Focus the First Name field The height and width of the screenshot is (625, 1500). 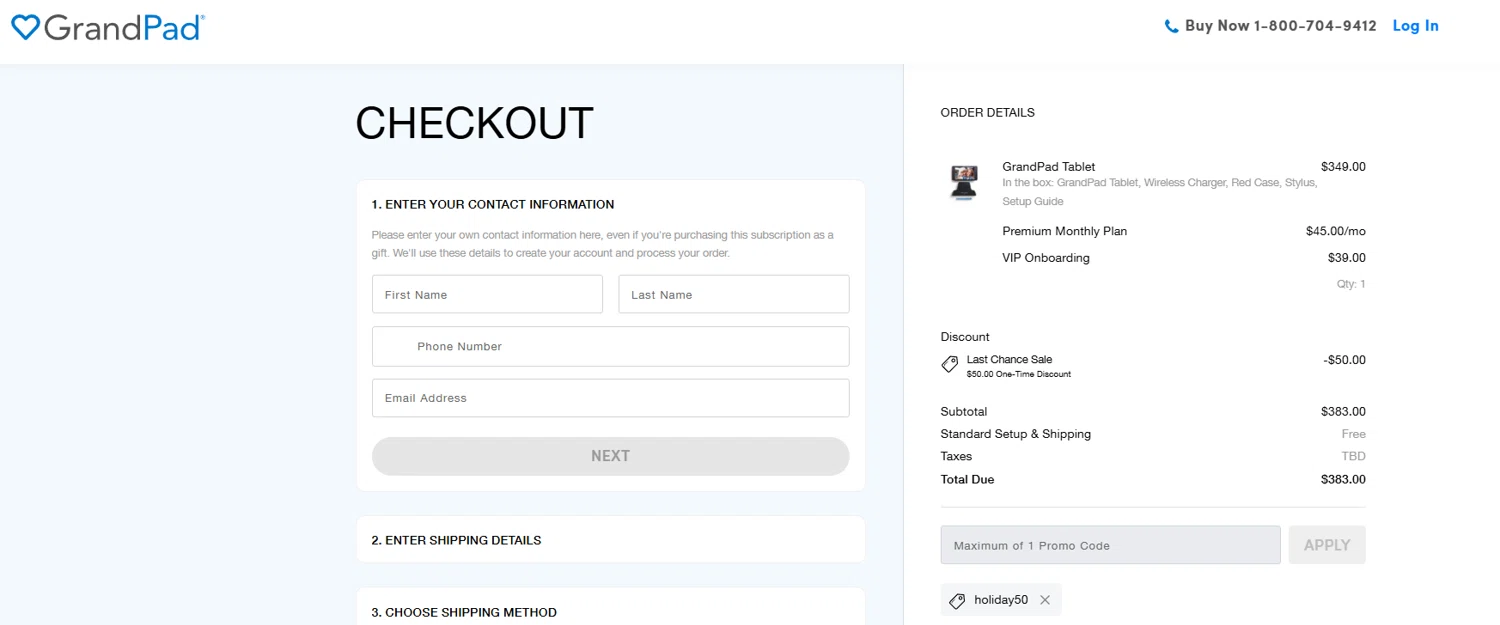(x=487, y=295)
